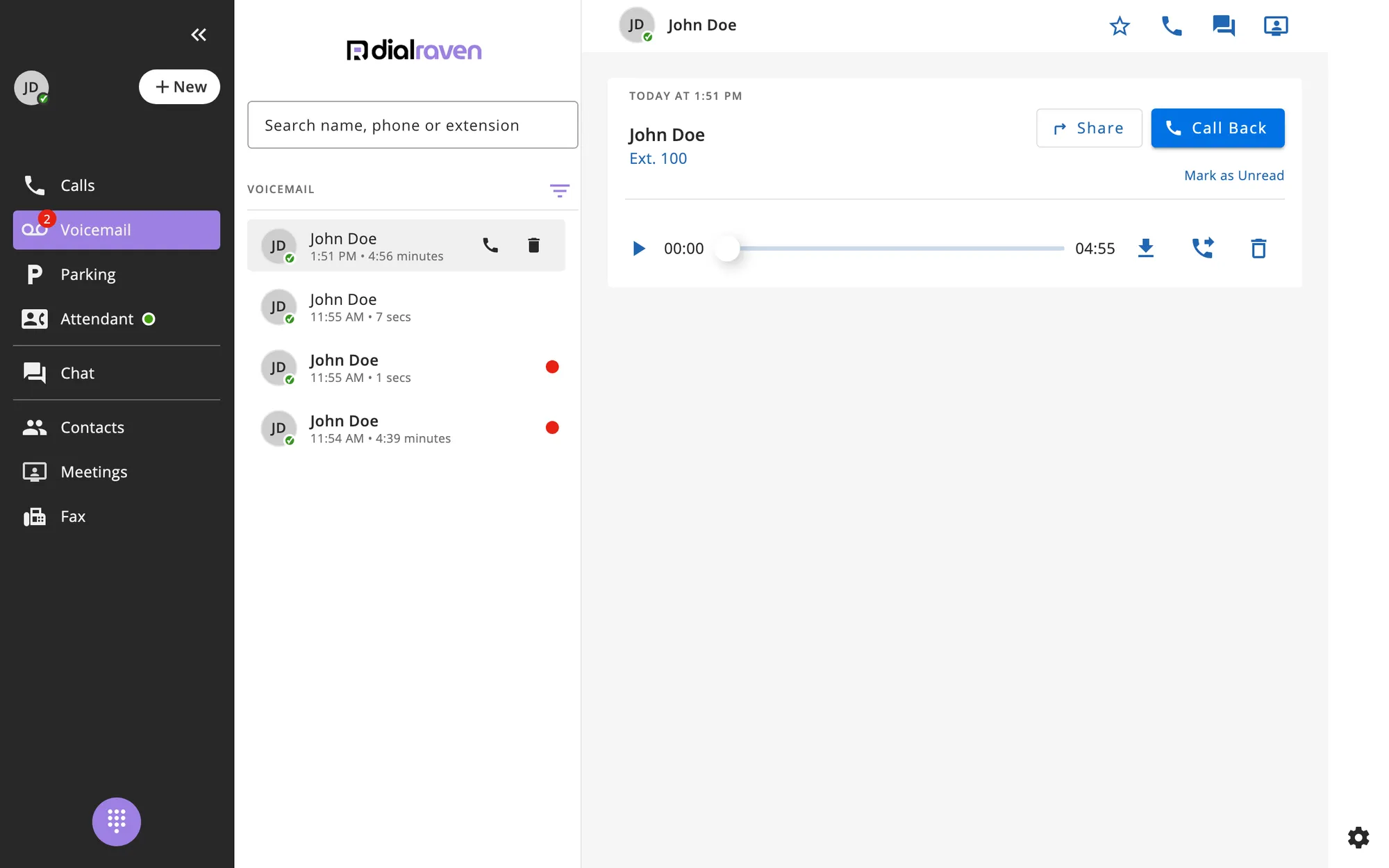Screen dimensions: 1389x868
Task: Collapse the sidebar with the double chevron
Action: (x=199, y=35)
